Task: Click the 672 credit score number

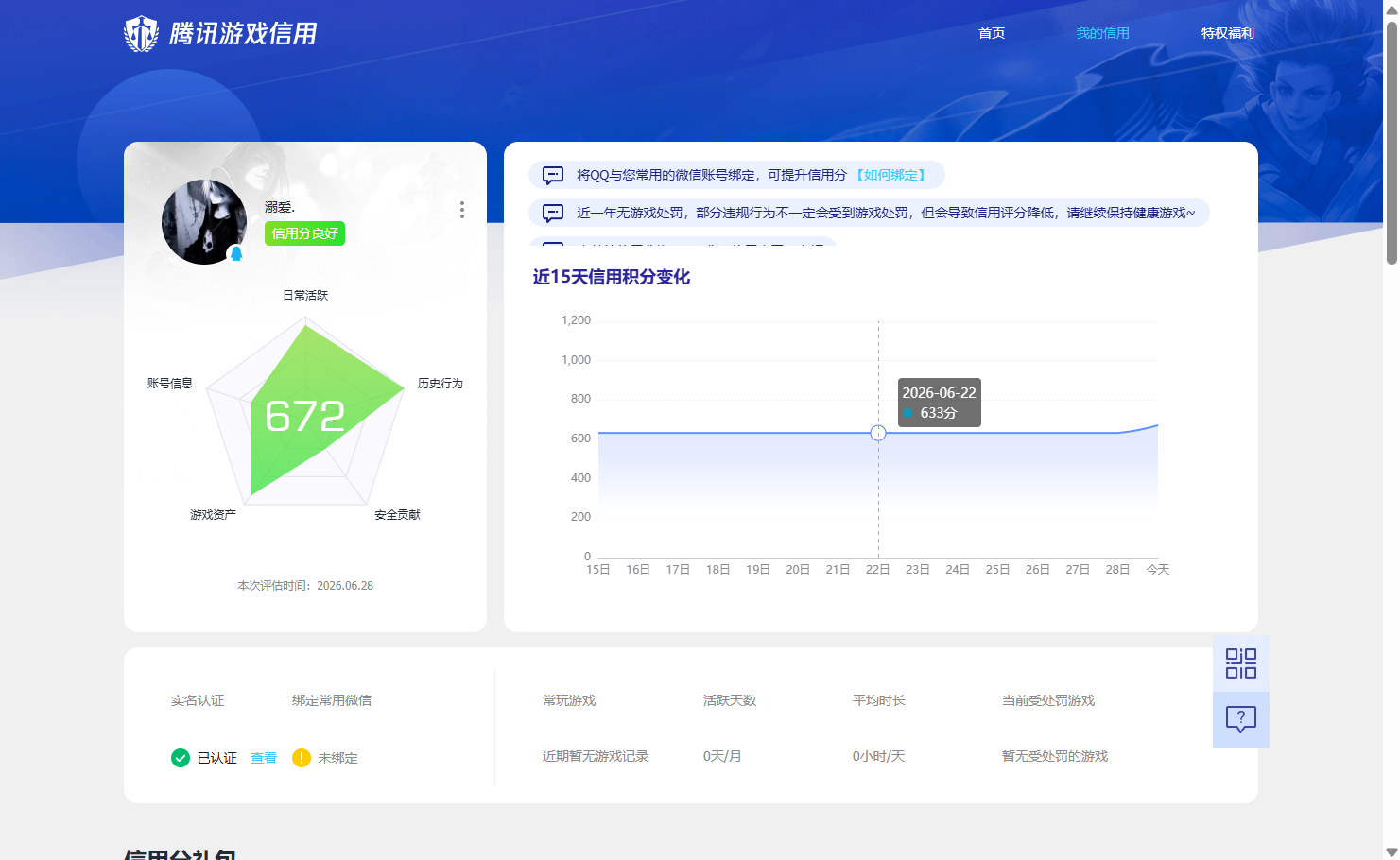Action: [x=305, y=416]
